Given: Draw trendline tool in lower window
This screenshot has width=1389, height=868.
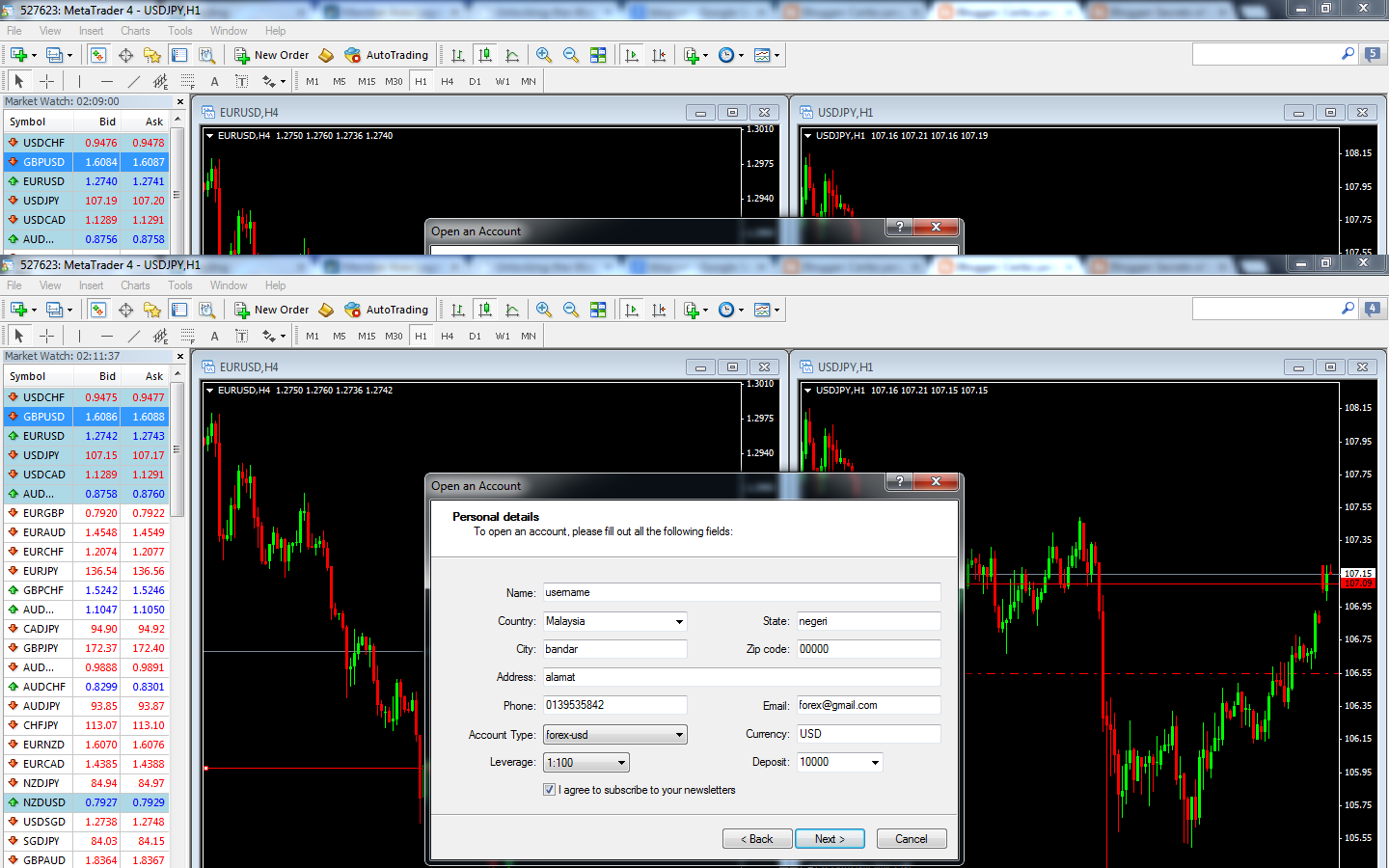Looking at the screenshot, I should click(x=133, y=336).
